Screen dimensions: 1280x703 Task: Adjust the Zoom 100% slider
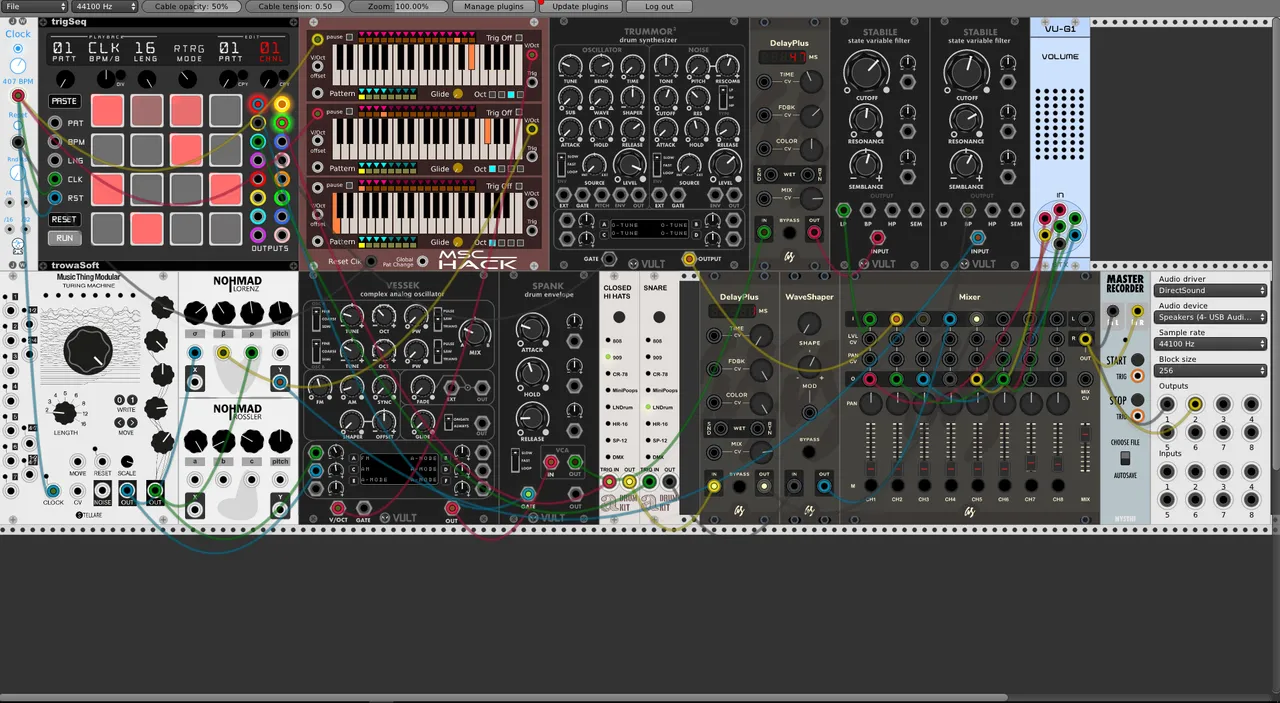tap(397, 6)
